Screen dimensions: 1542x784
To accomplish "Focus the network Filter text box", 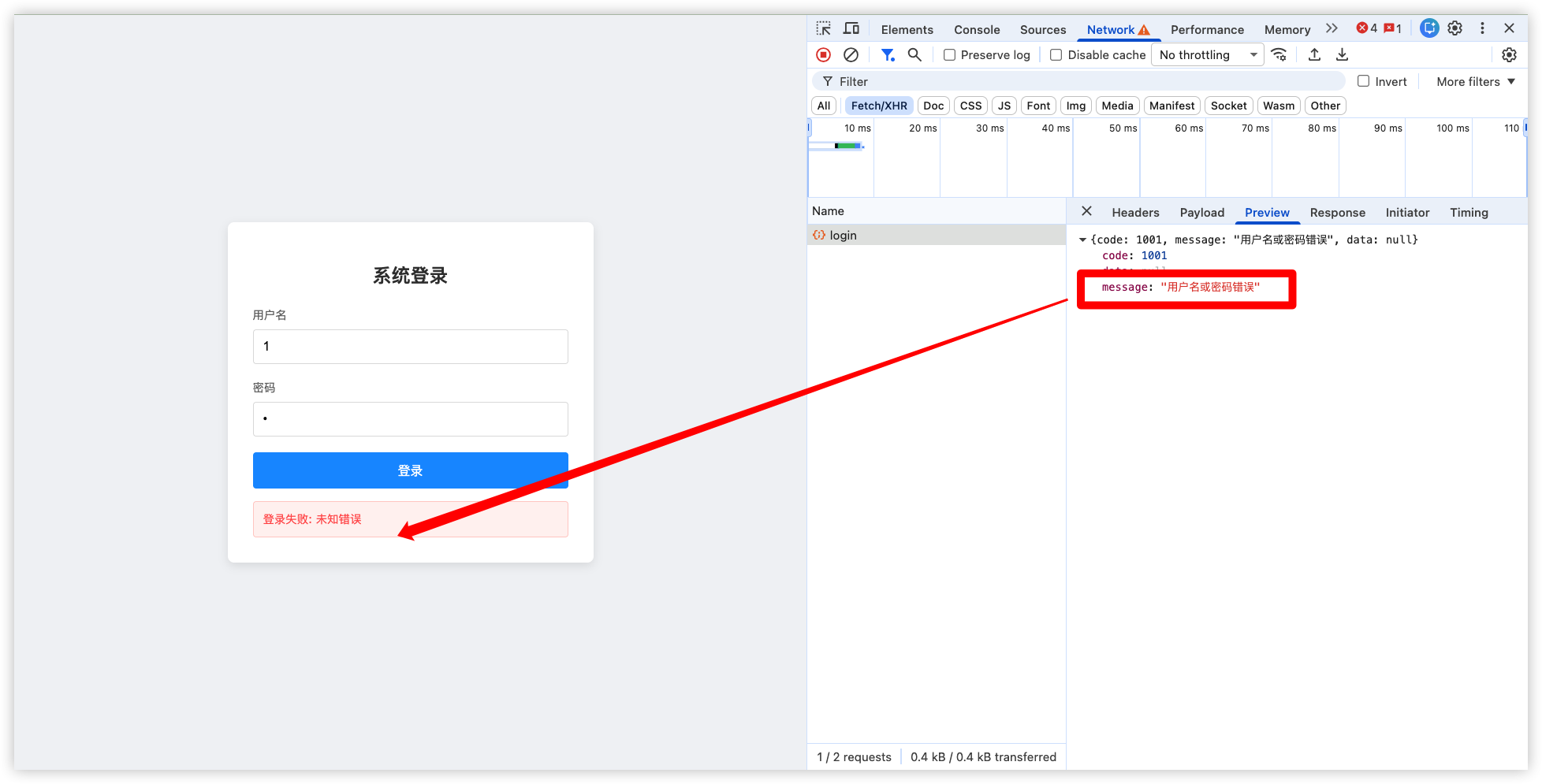I will [x=1080, y=81].
